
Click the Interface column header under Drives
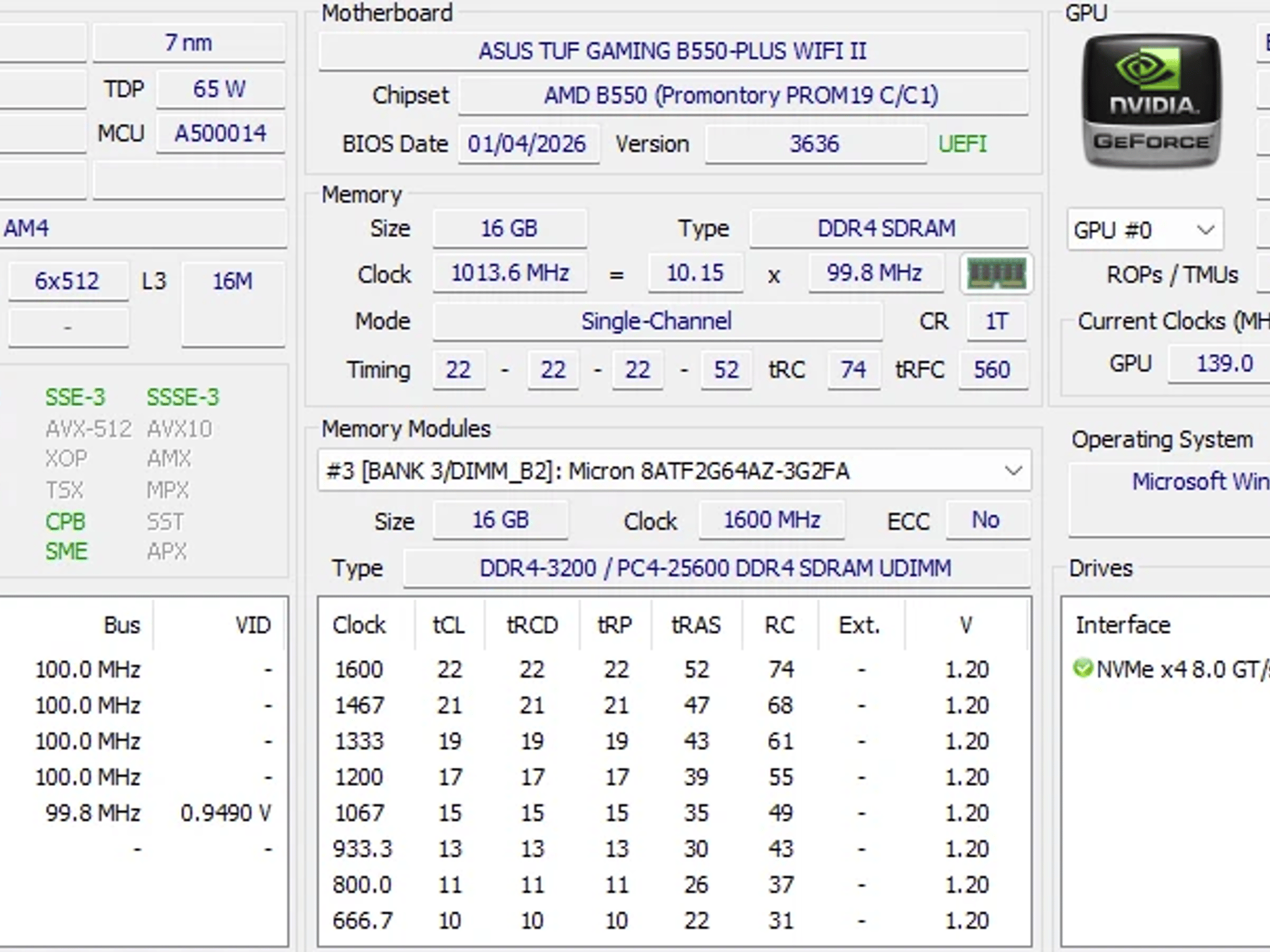(1123, 625)
